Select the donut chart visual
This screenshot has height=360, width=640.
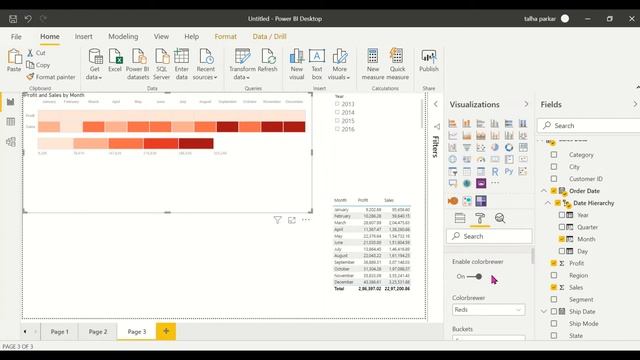[x=509, y=147]
